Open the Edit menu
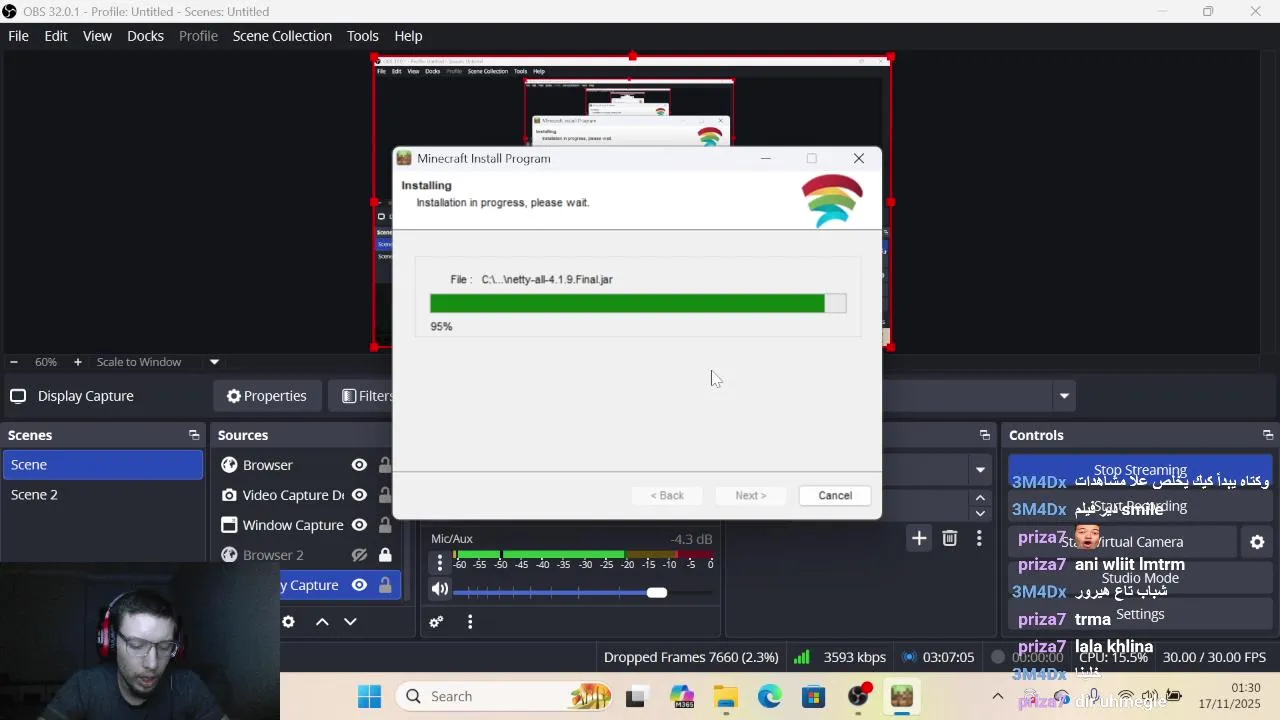Viewport: 1280px width, 720px height. pos(56,36)
